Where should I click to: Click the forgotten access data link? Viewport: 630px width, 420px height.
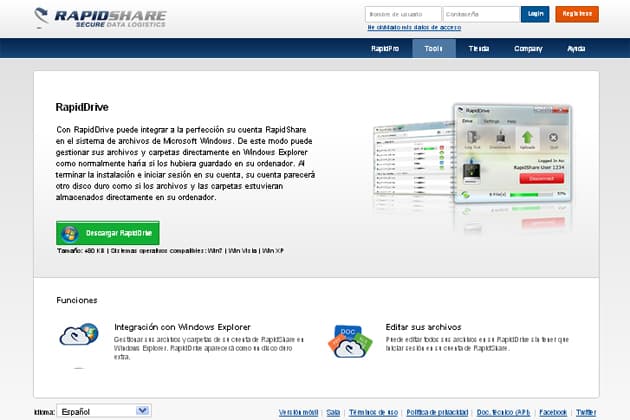[x=414, y=28]
